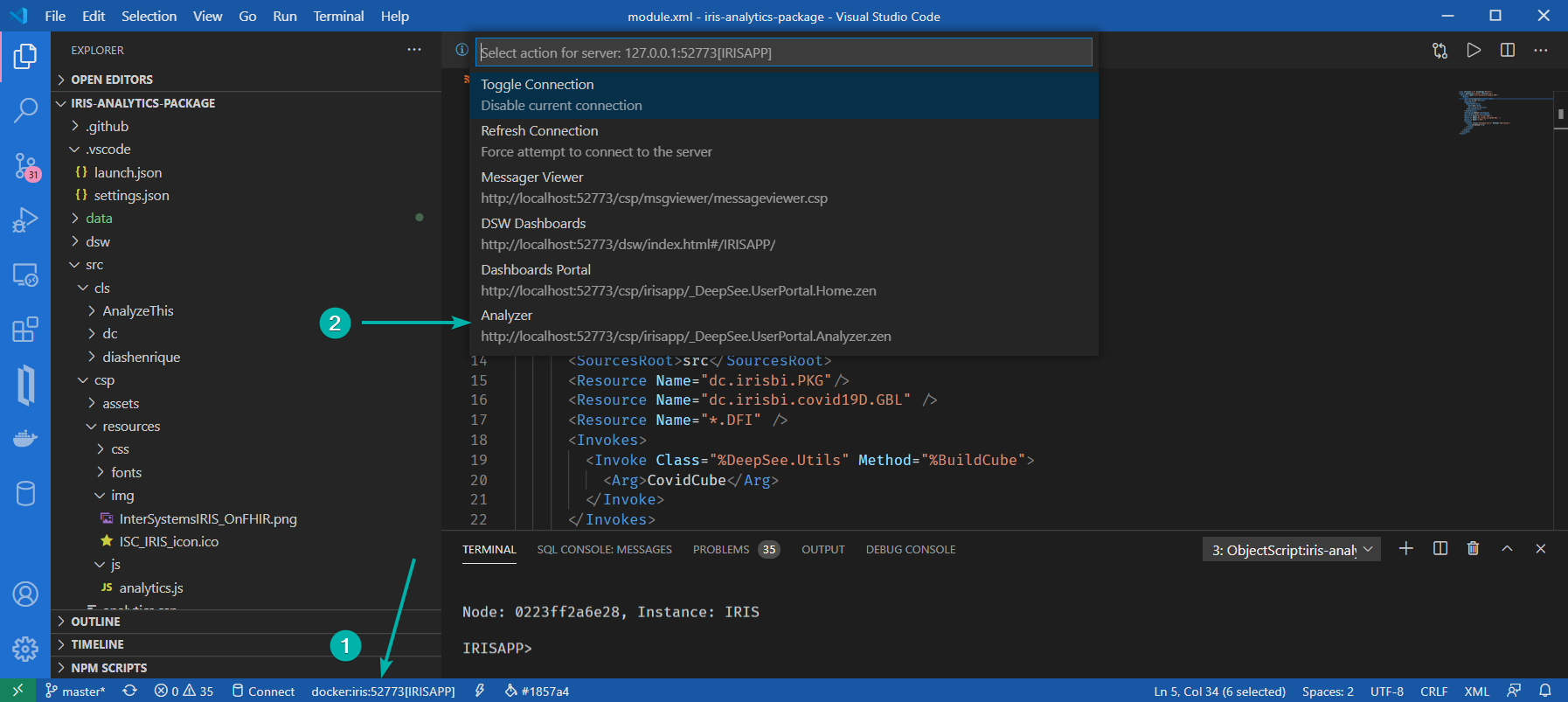Synchronize changes via status bar sync icon
The image size is (1568, 702).
(x=129, y=691)
